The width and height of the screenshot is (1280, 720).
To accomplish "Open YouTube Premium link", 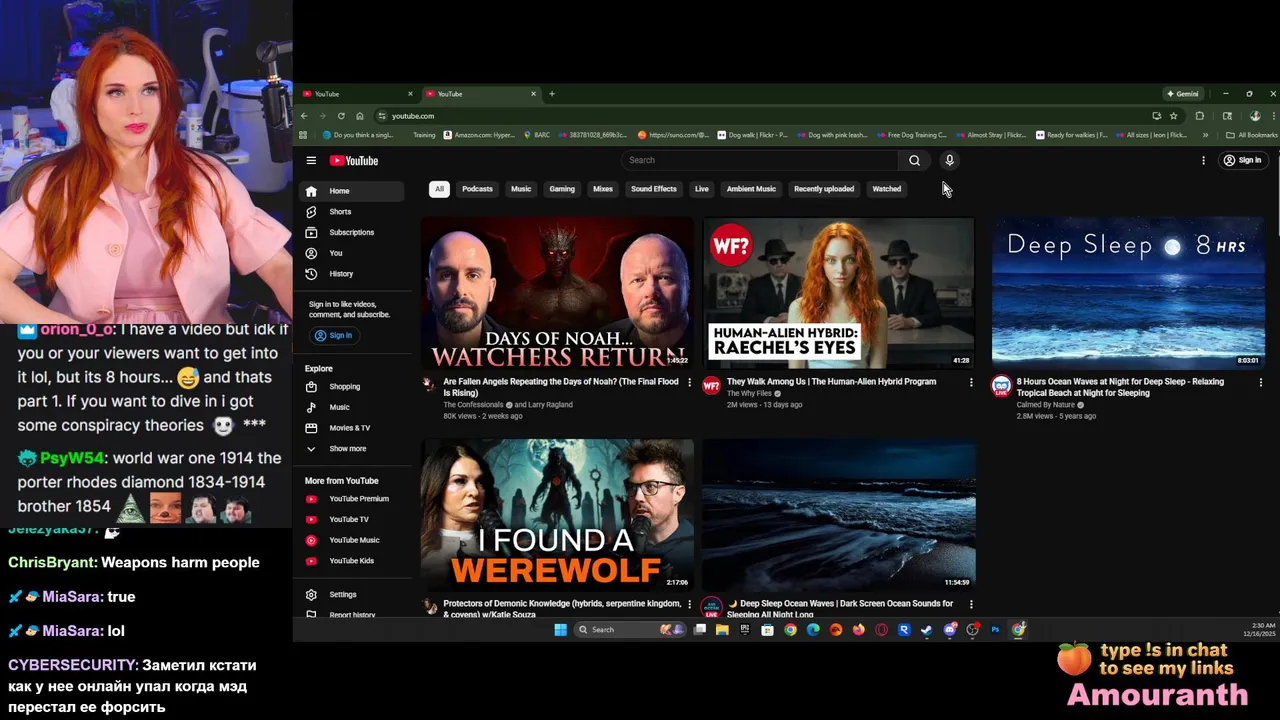I will 351,498.
